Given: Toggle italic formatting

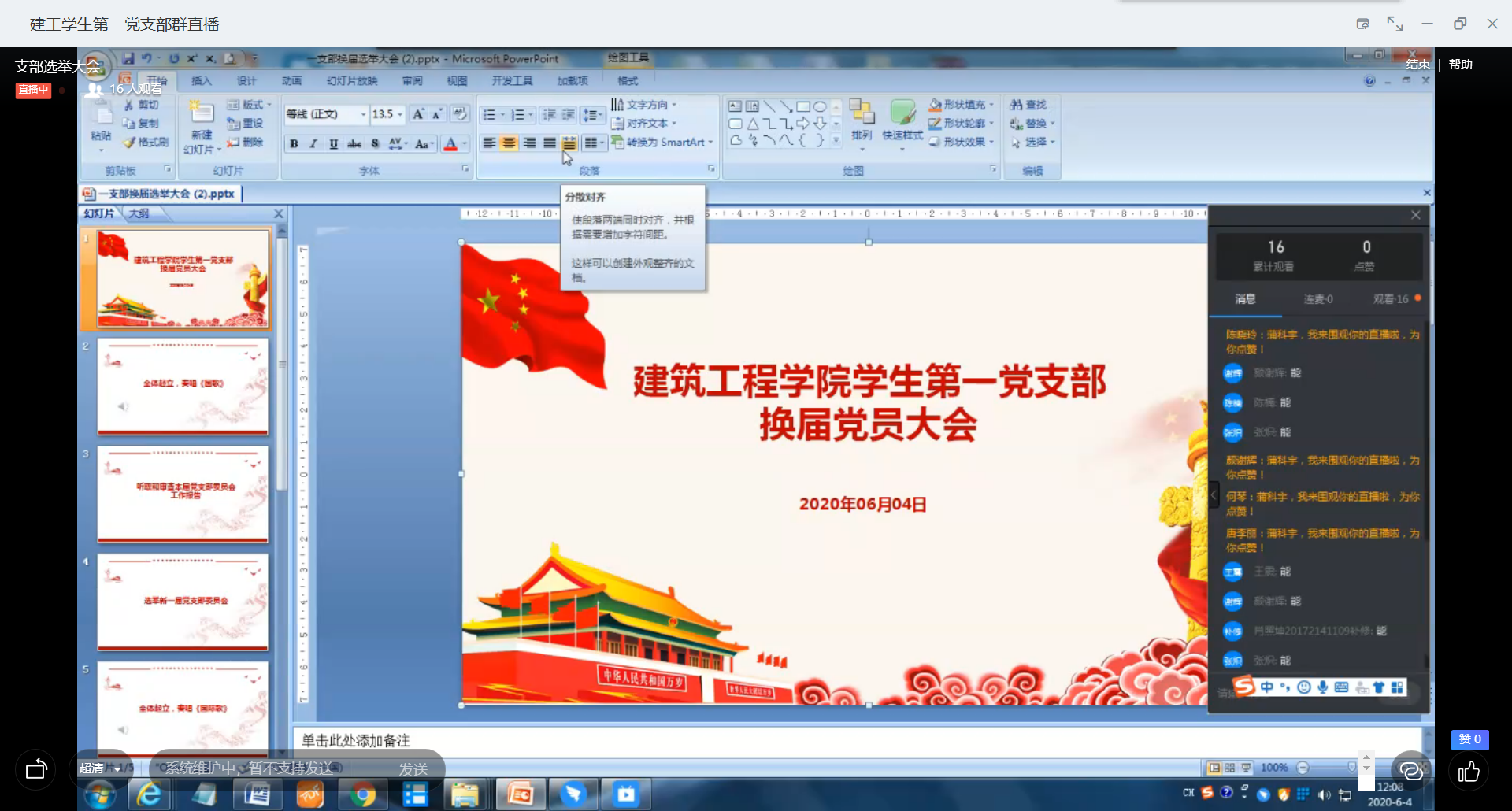Looking at the screenshot, I should [313, 143].
